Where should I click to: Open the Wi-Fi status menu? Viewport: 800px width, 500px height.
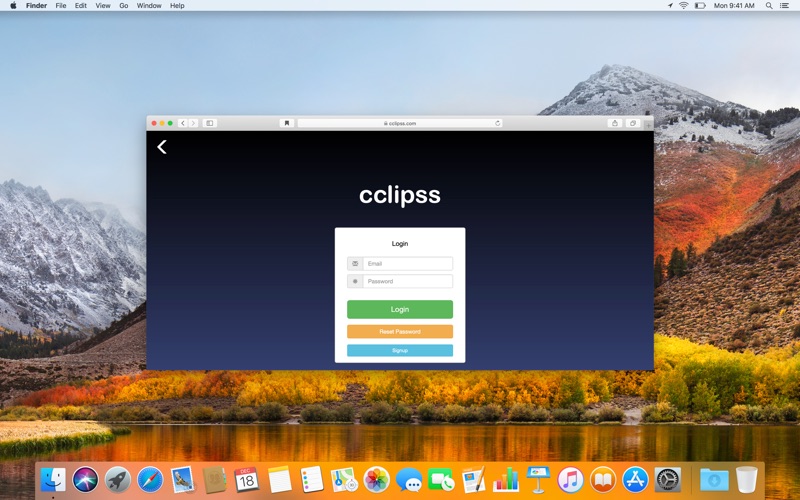pyautogui.click(x=684, y=6)
